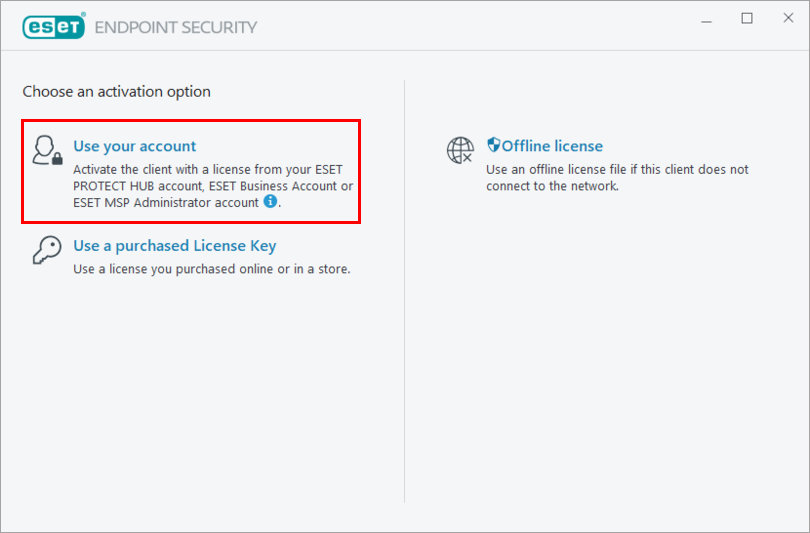
Task: Click the ESET PROTECT HUB account description
Action: pyautogui.click(x=213, y=185)
